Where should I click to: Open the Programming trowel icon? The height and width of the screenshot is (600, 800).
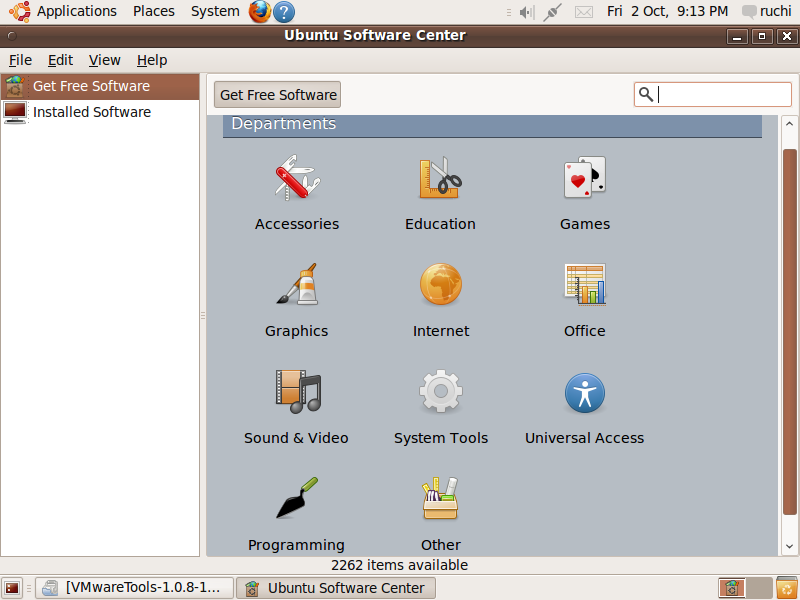pos(297,498)
